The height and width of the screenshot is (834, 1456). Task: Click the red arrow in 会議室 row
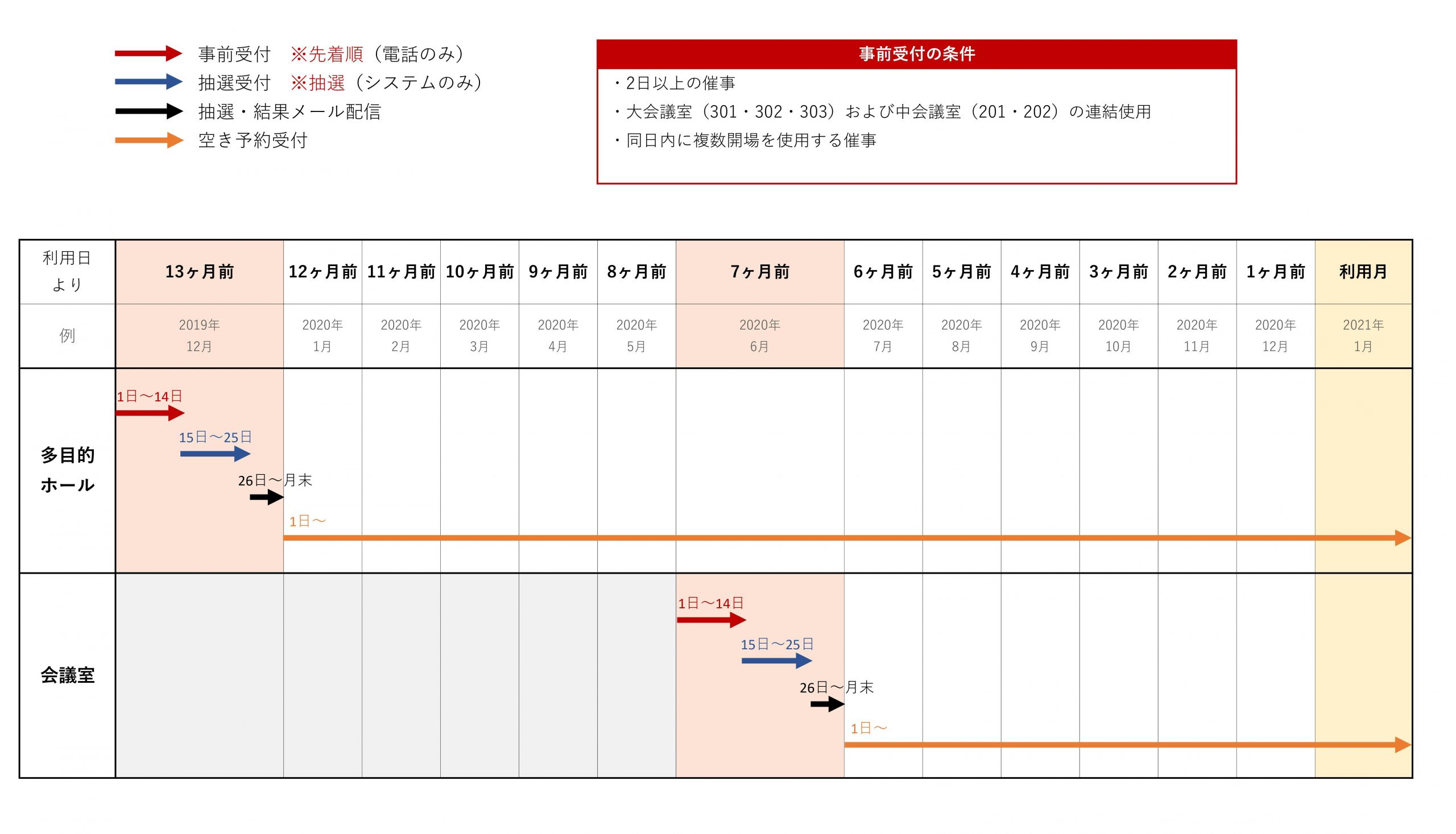[x=712, y=620]
